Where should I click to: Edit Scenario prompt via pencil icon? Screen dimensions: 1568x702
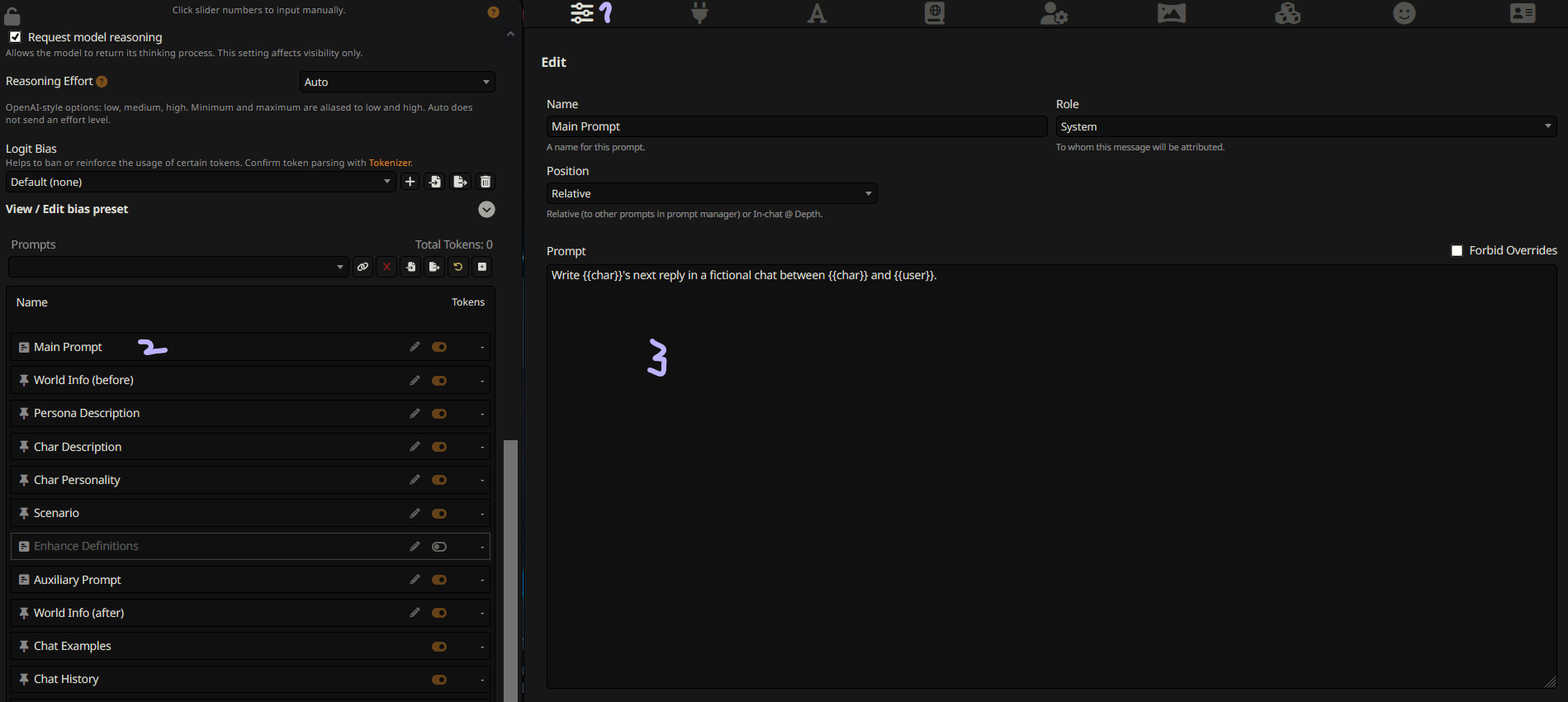[415, 513]
